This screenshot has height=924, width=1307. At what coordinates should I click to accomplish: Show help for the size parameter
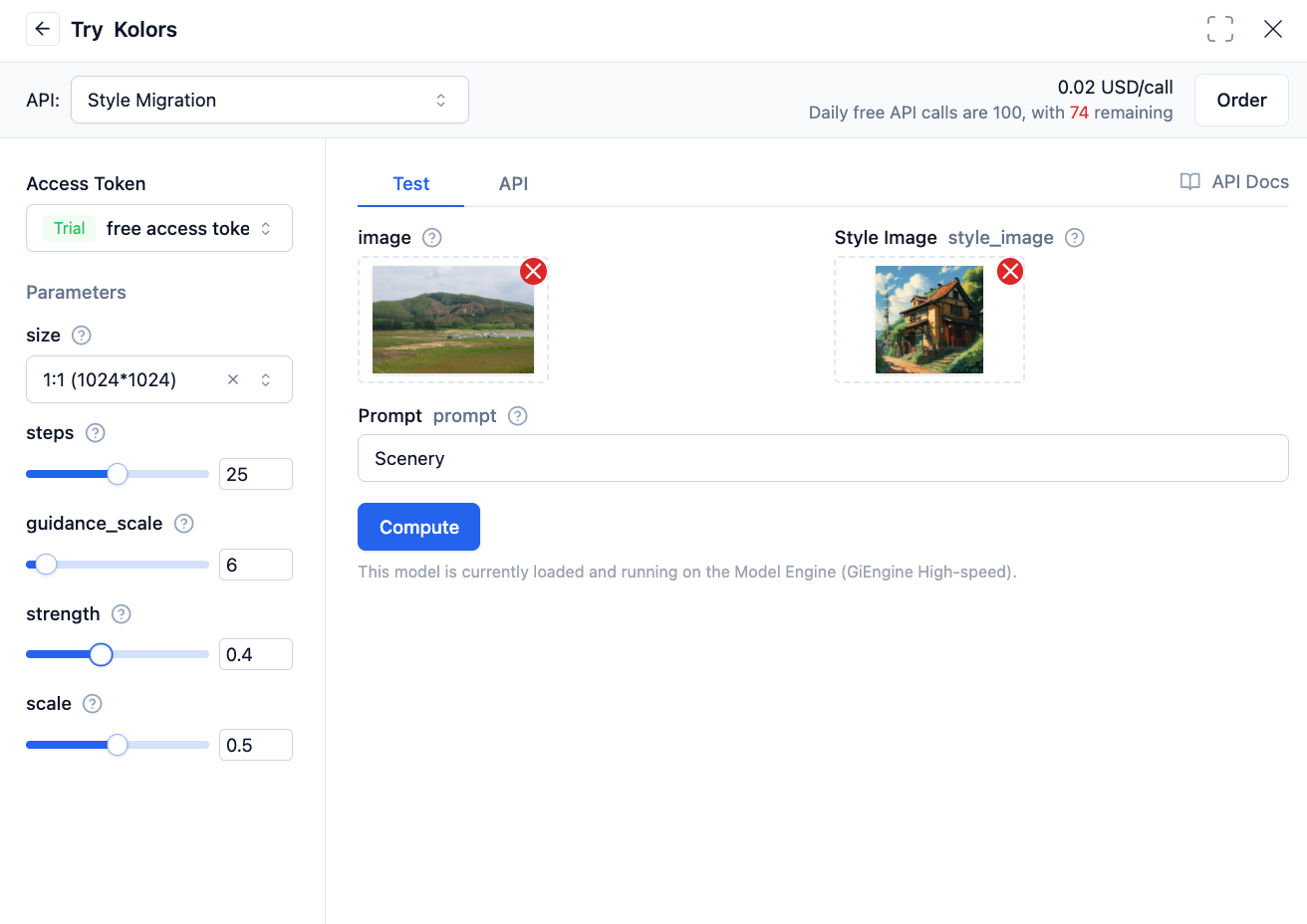(82, 336)
